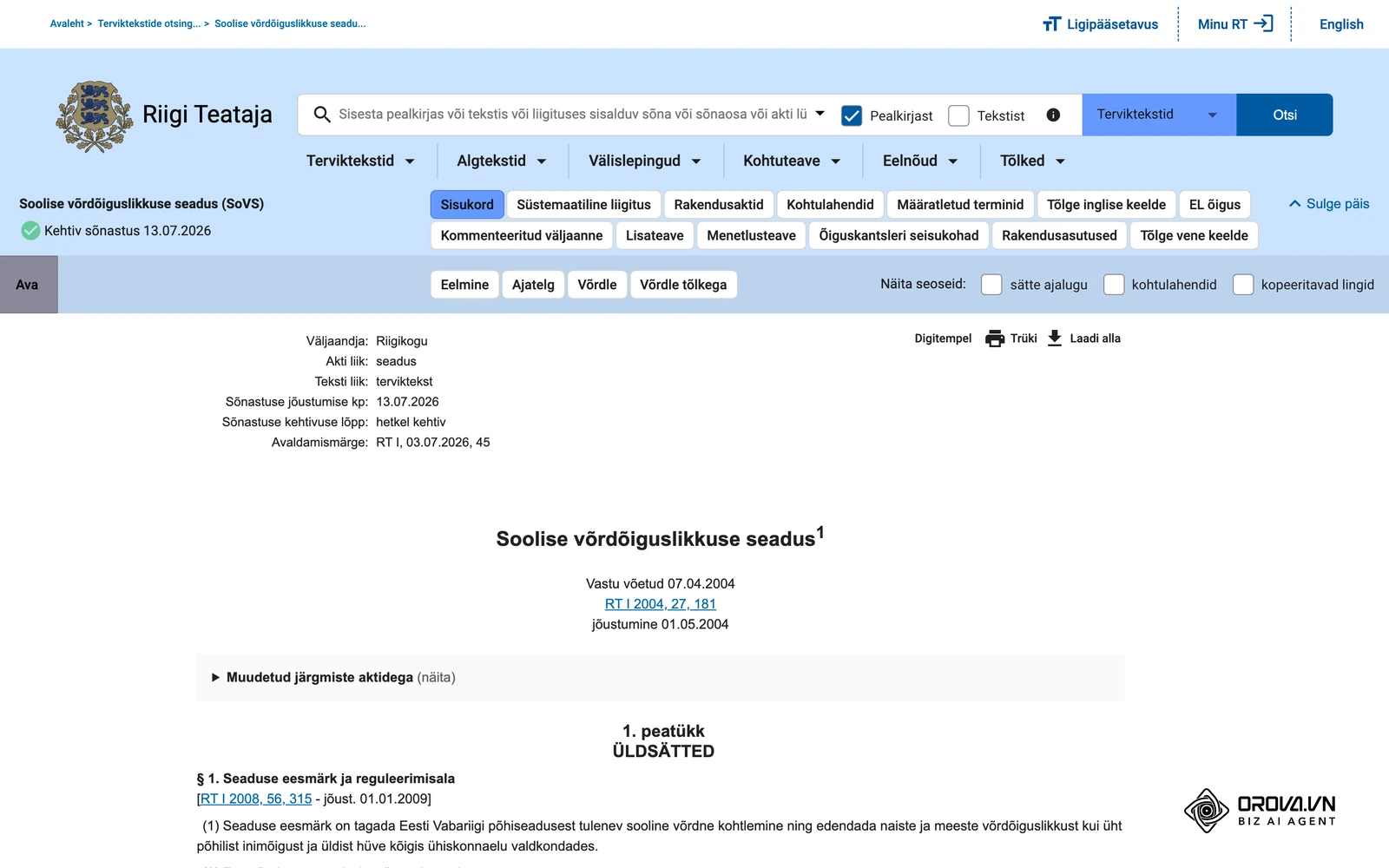
Task: Toggle kohtulahendid checkbox
Action: (x=1114, y=285)
